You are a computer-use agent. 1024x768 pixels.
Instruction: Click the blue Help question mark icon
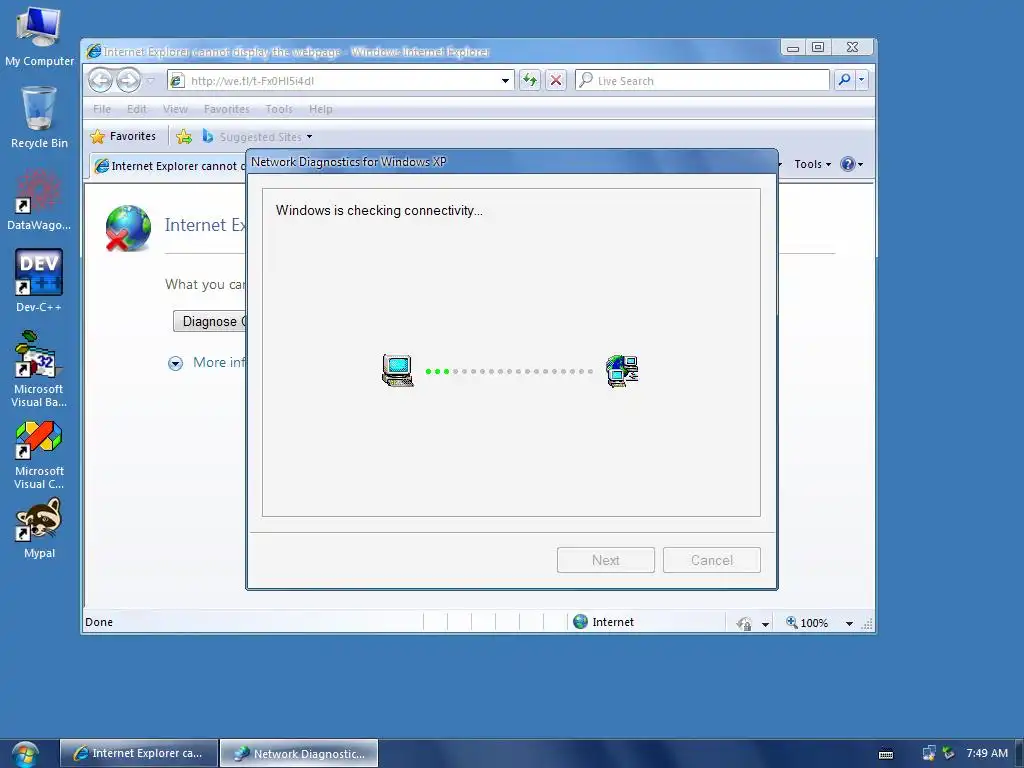point(847,164)
